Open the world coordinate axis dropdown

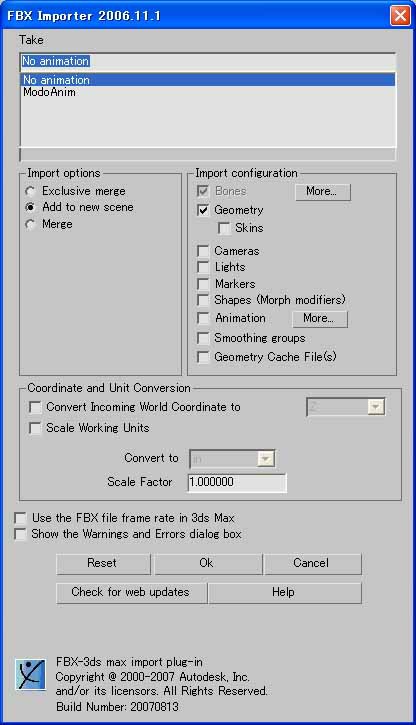click(346, 407)
